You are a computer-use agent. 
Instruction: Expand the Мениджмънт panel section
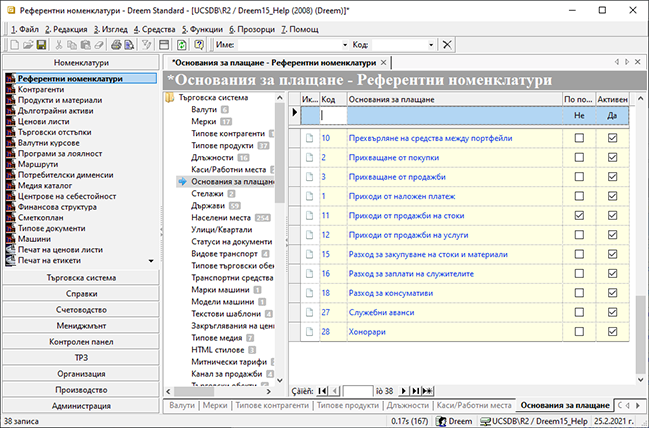pos(81,326)
